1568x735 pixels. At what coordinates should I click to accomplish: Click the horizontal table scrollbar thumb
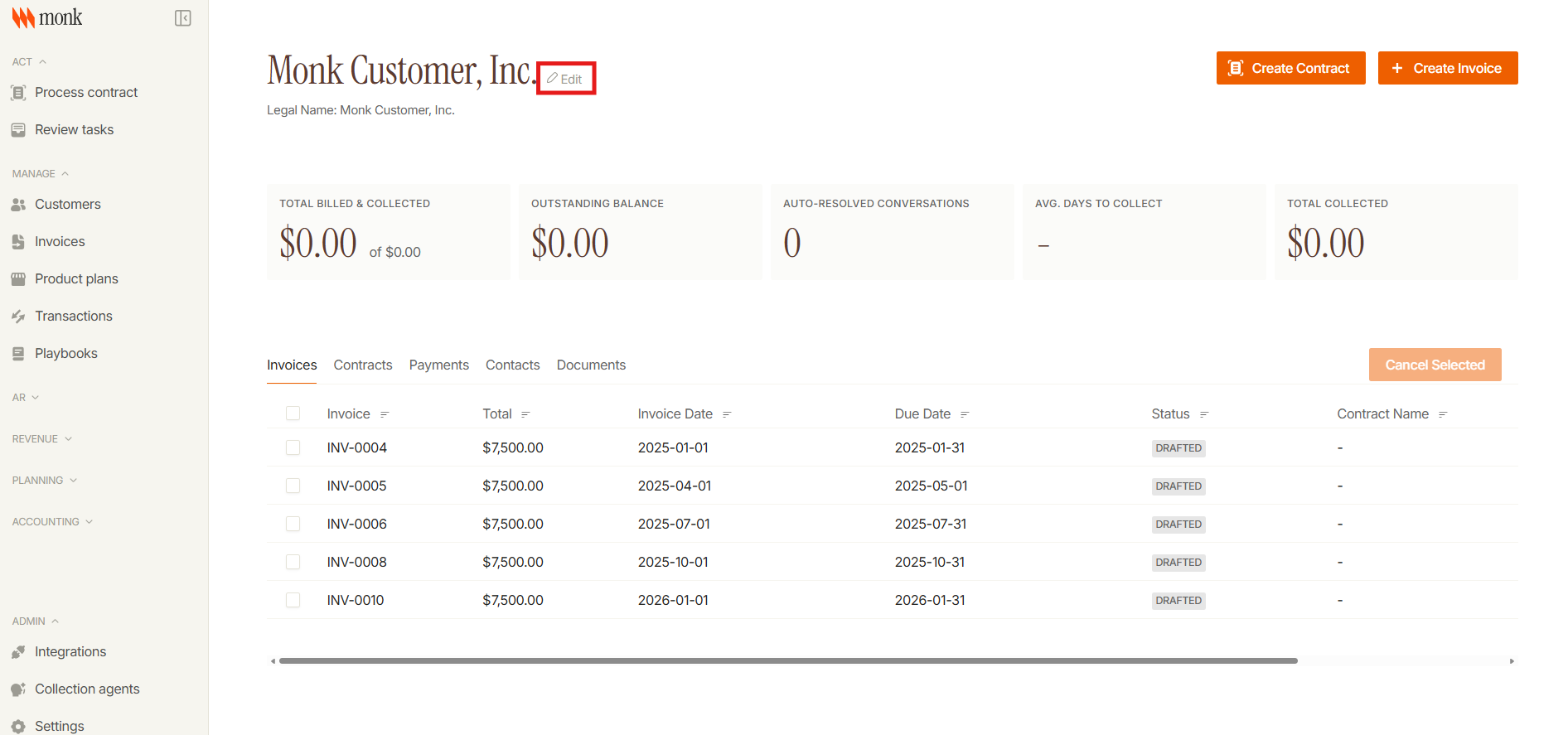coord(788,661)
